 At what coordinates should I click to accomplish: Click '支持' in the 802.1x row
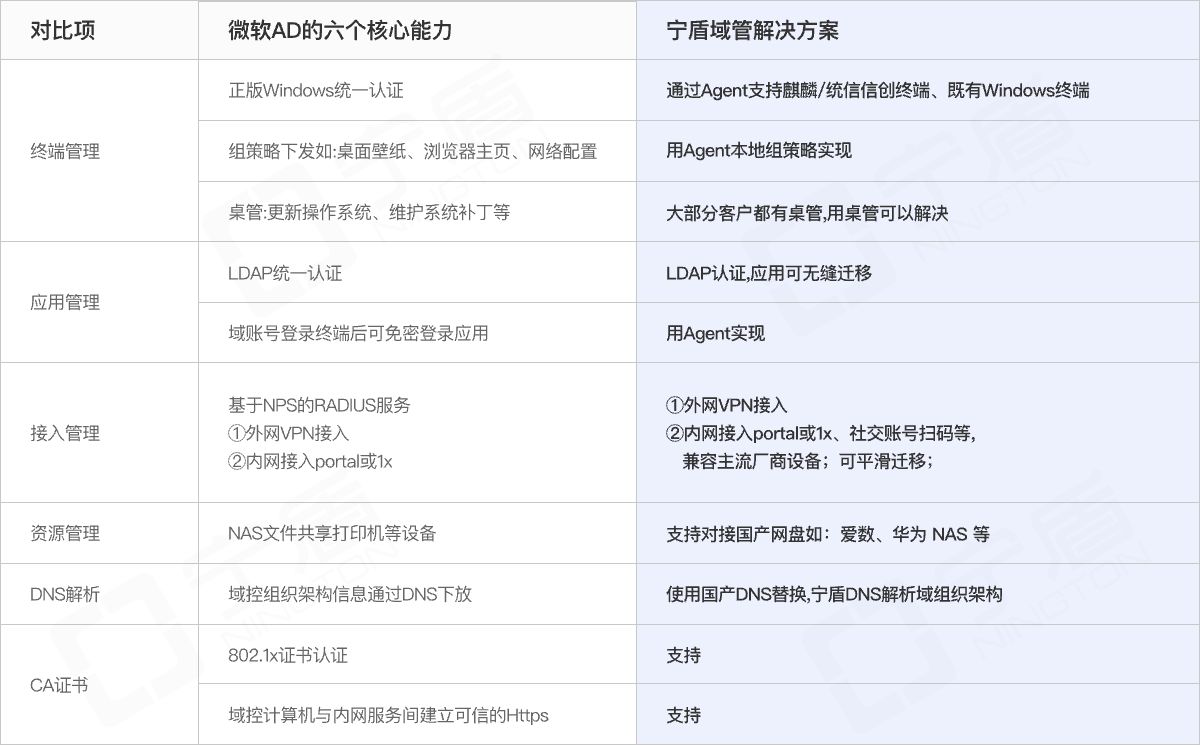[683, 655]
